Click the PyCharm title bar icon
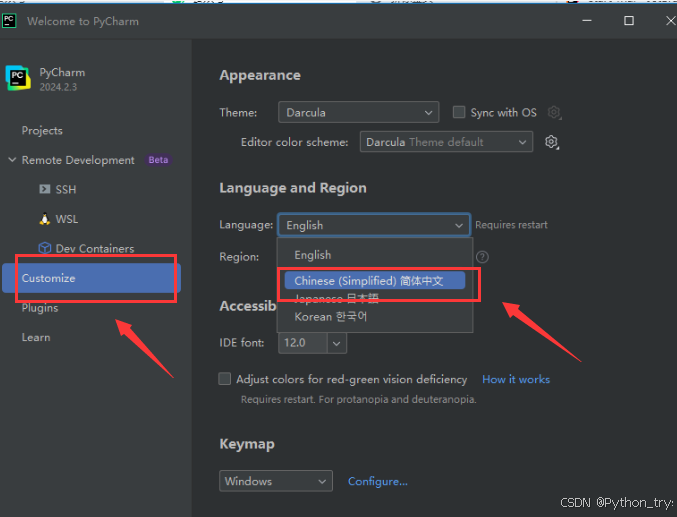Image resolution: width=677 pixels, height=517 pixels. (9, 21)
